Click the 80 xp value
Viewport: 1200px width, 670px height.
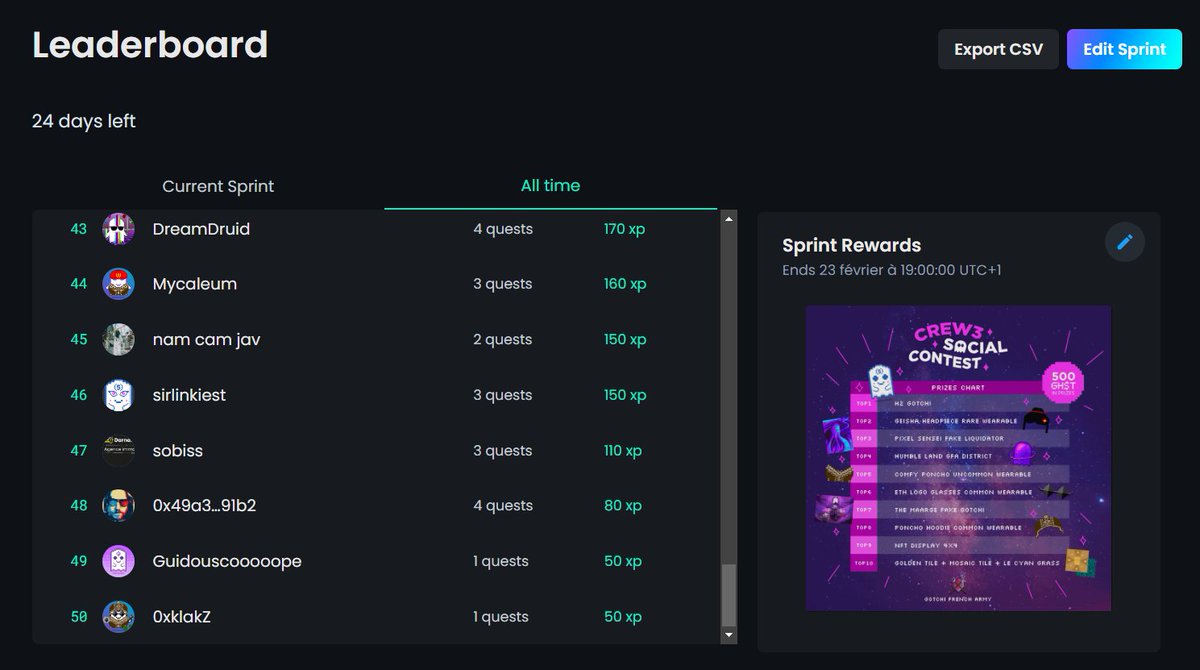coord(623,506)
